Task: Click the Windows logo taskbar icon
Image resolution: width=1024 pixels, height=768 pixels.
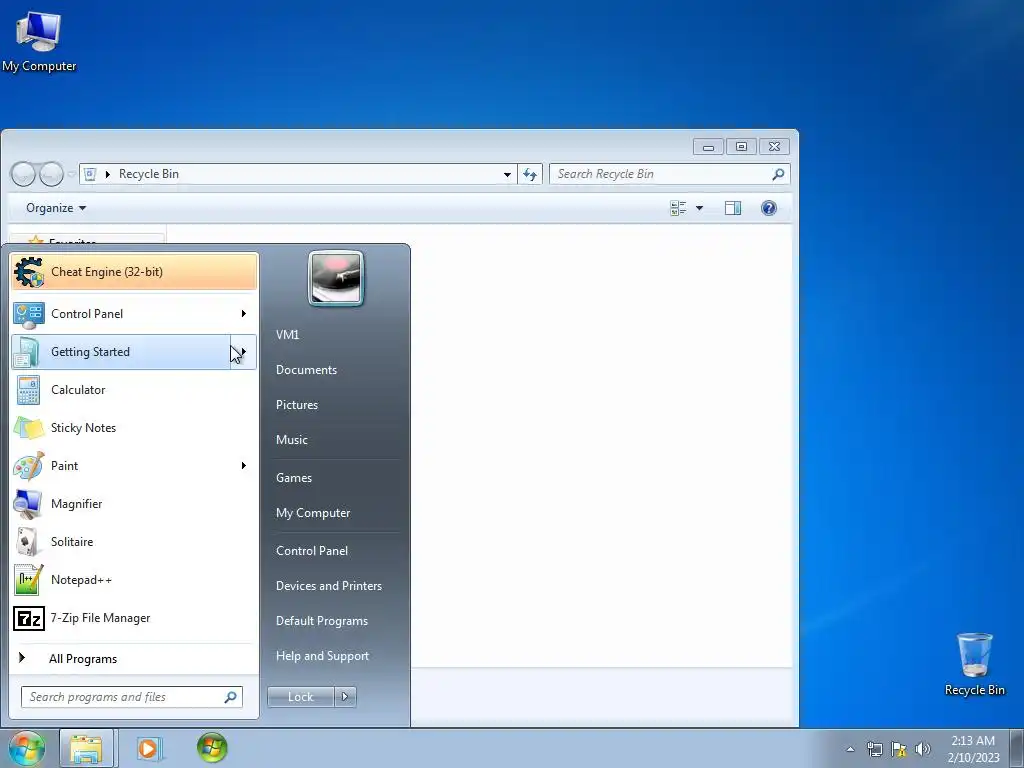Action: [x=212, y=748]
